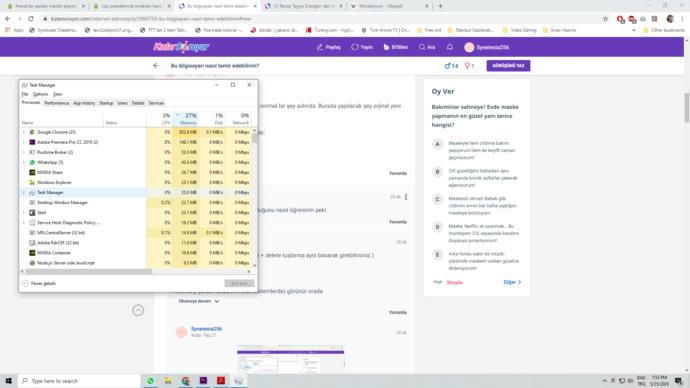Open File Explorer from the taskbar
The height and width of the screenshot is (388, 690).
coord(168,381)
